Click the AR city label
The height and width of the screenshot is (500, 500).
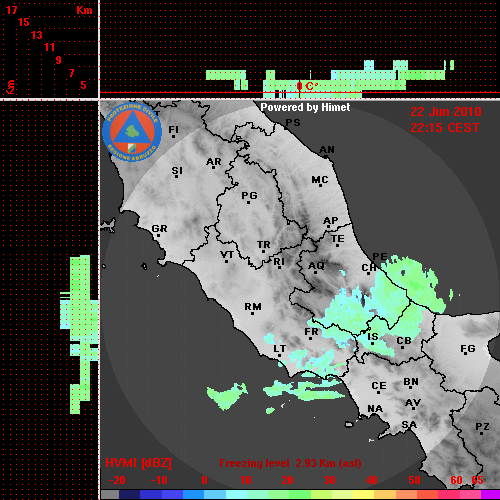coord(214,162)
